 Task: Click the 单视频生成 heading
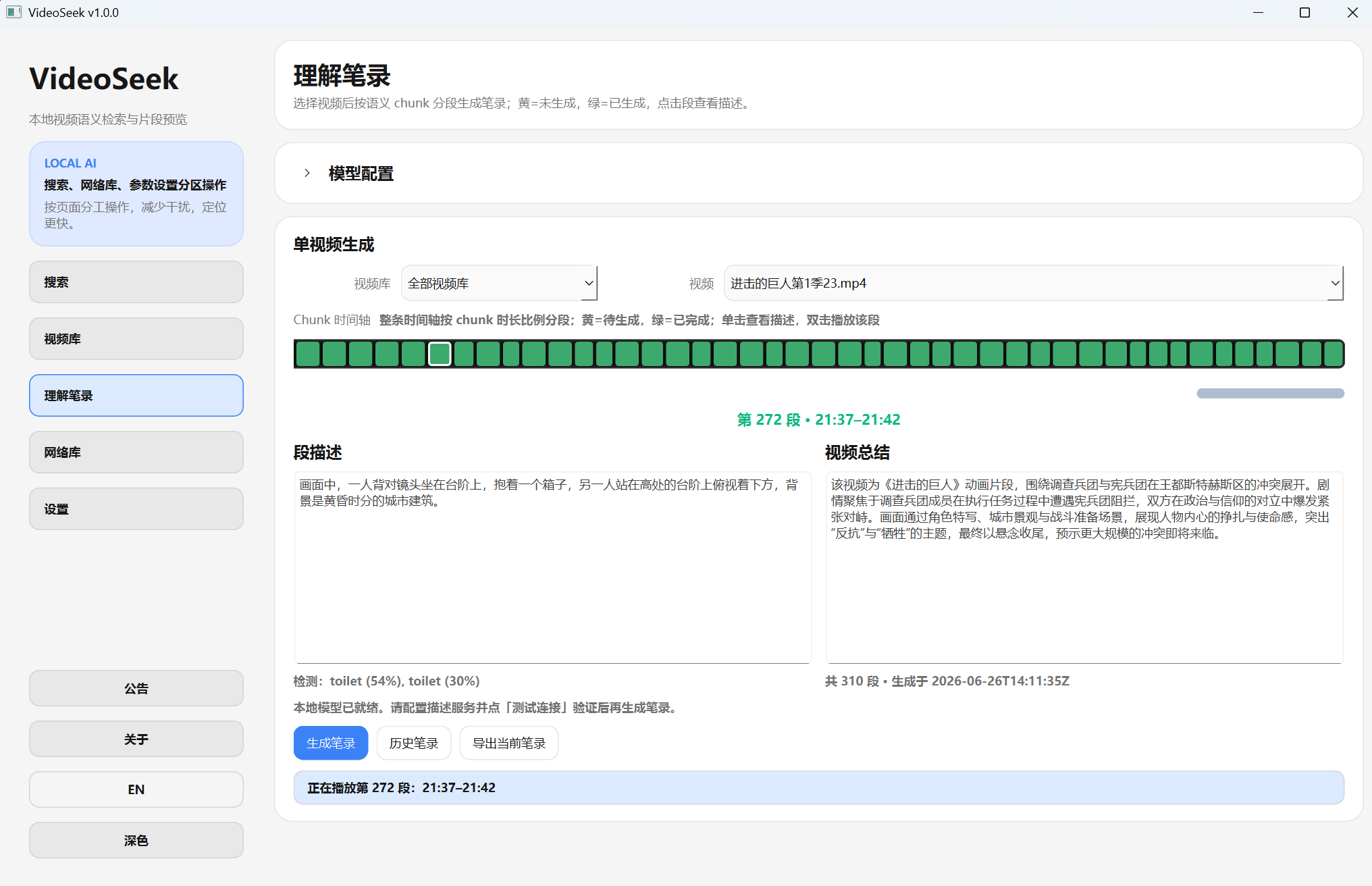(334, 244)
